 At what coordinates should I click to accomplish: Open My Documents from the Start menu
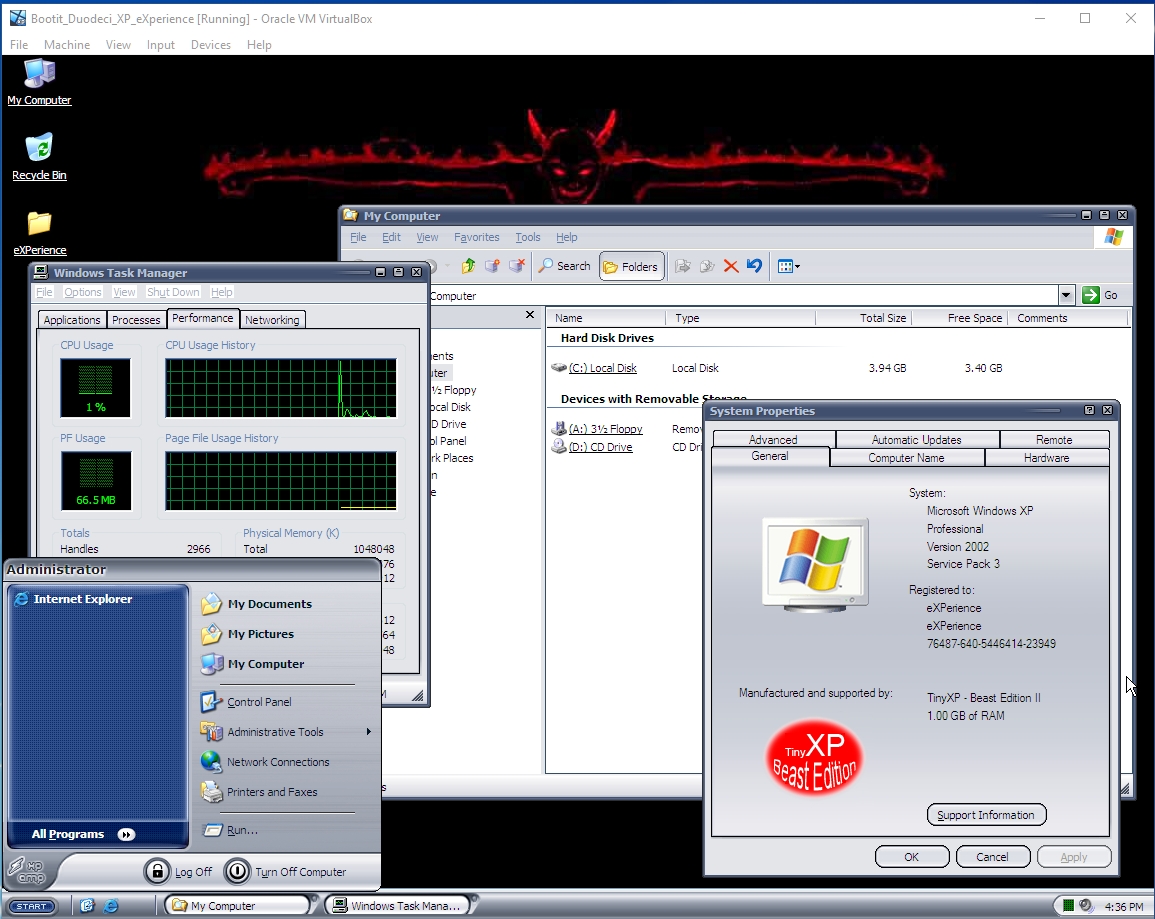click(x=257, y=604)
